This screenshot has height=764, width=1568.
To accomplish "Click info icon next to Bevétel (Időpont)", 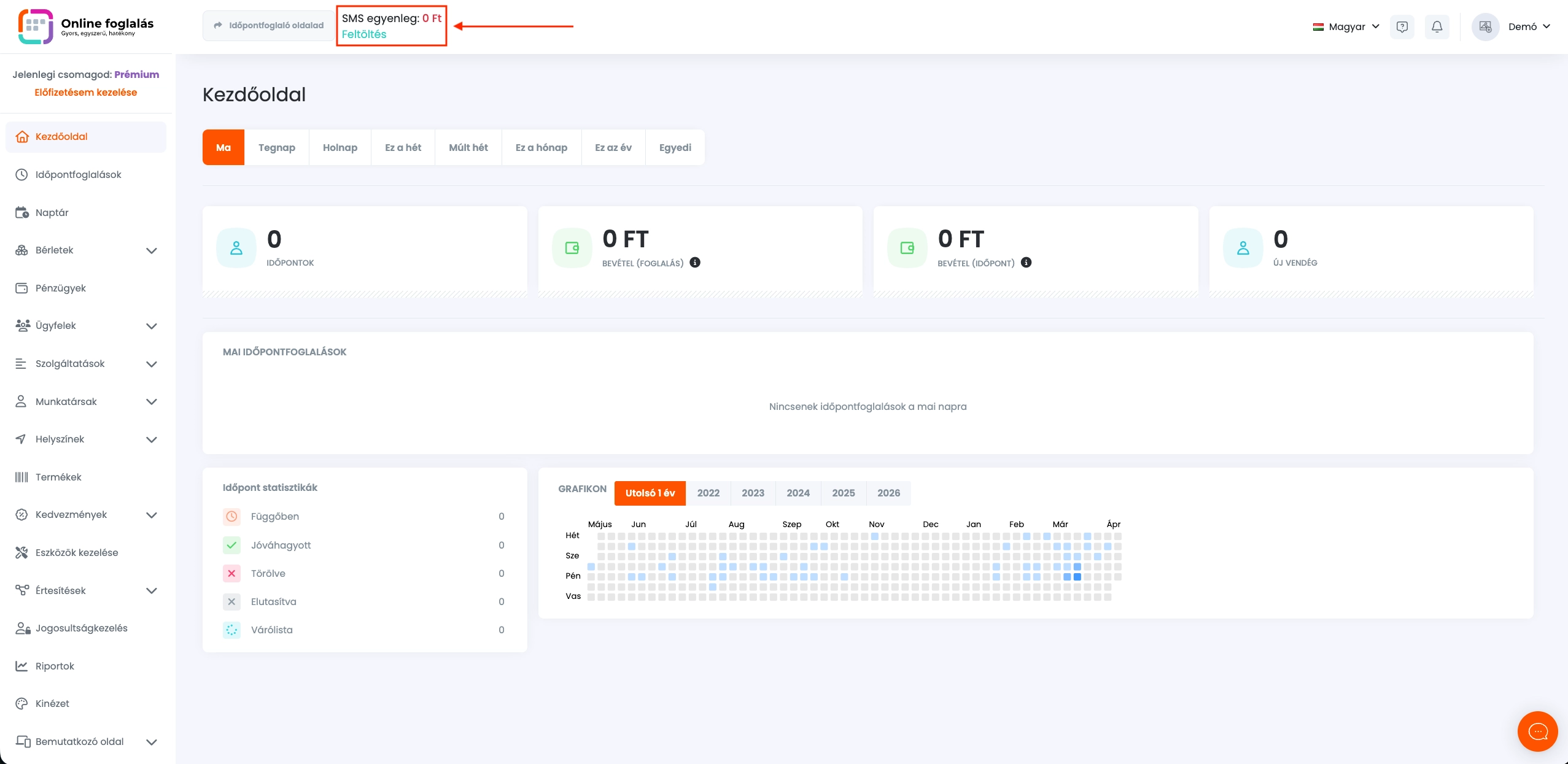I will (x=1026, y=263).
